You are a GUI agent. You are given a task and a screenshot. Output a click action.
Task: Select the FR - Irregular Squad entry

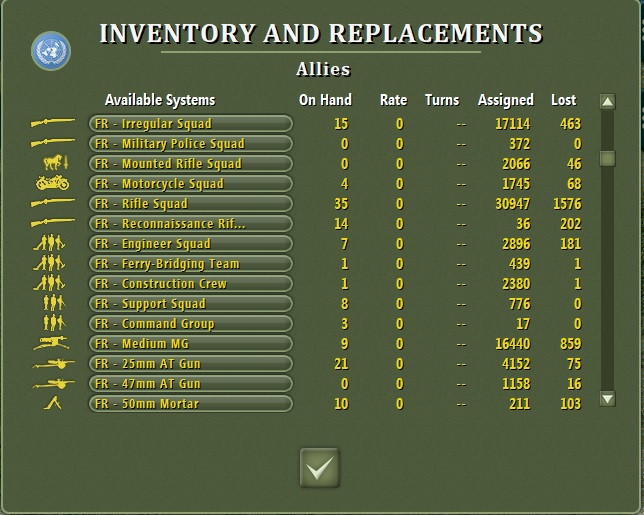[x=191, y=124]
